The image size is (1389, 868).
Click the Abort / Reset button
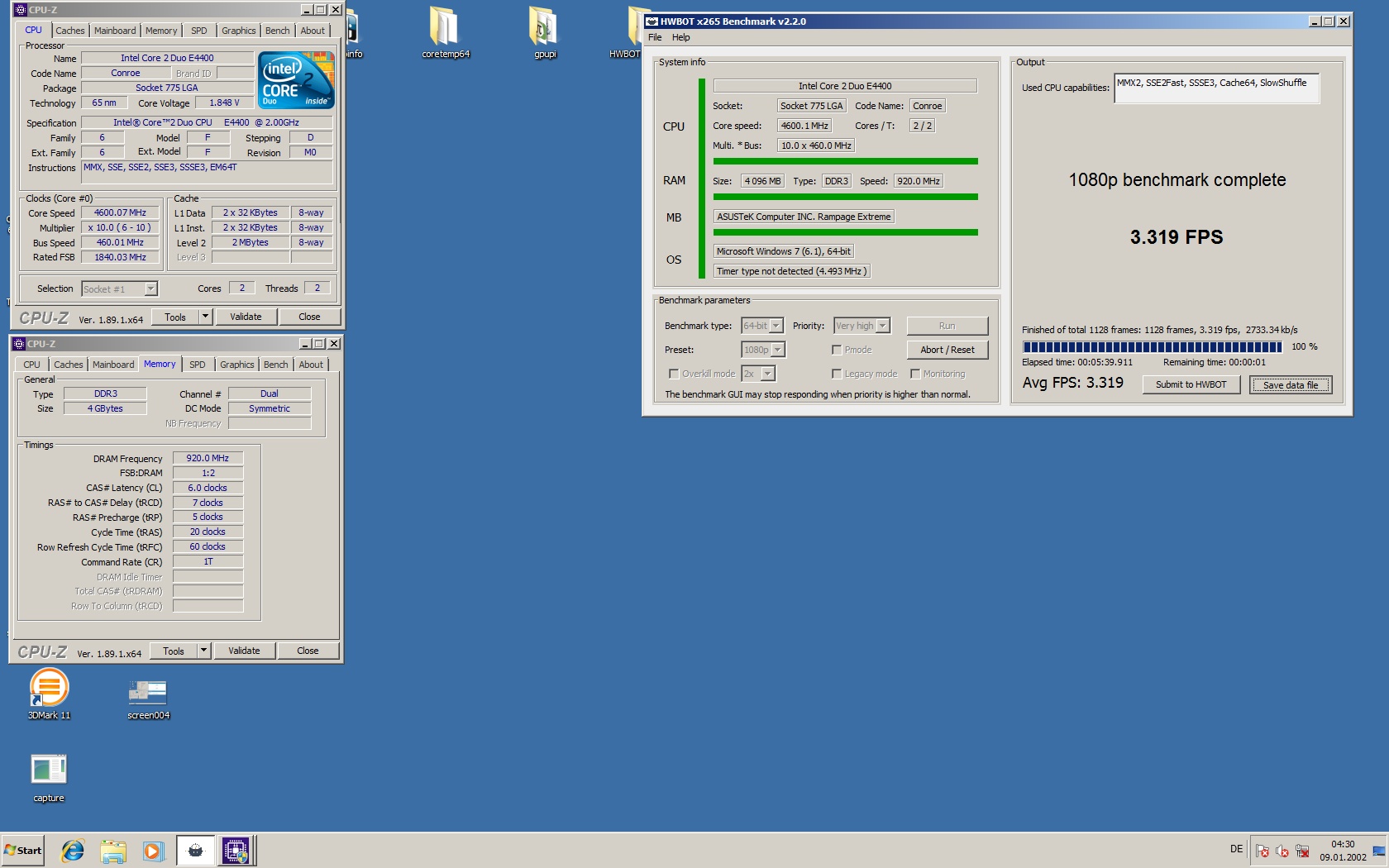947,350
